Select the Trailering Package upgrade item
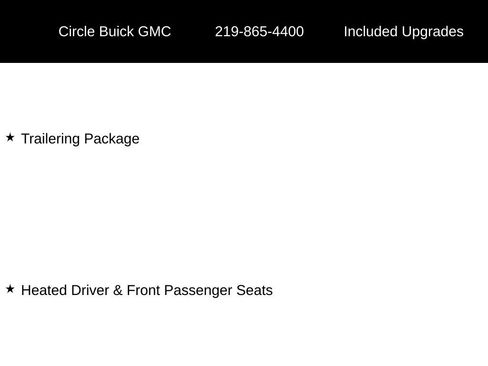Image resolution: width=488 pixels, height=366 pixels. [x=80, y=139]
